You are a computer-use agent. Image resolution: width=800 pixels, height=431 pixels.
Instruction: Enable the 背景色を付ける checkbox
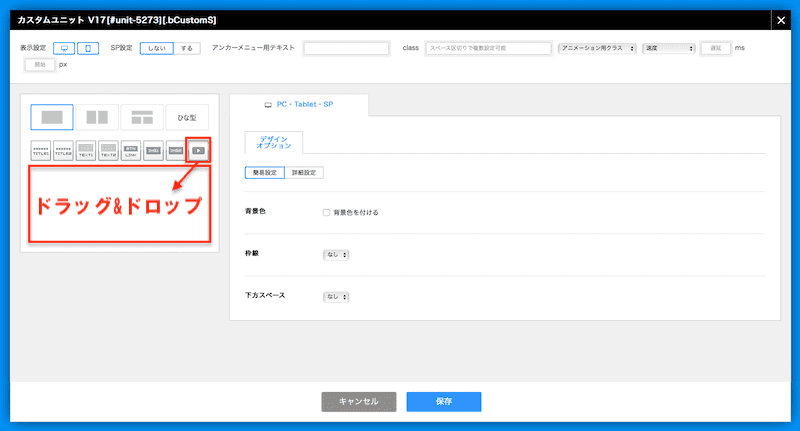coord(327,212)
